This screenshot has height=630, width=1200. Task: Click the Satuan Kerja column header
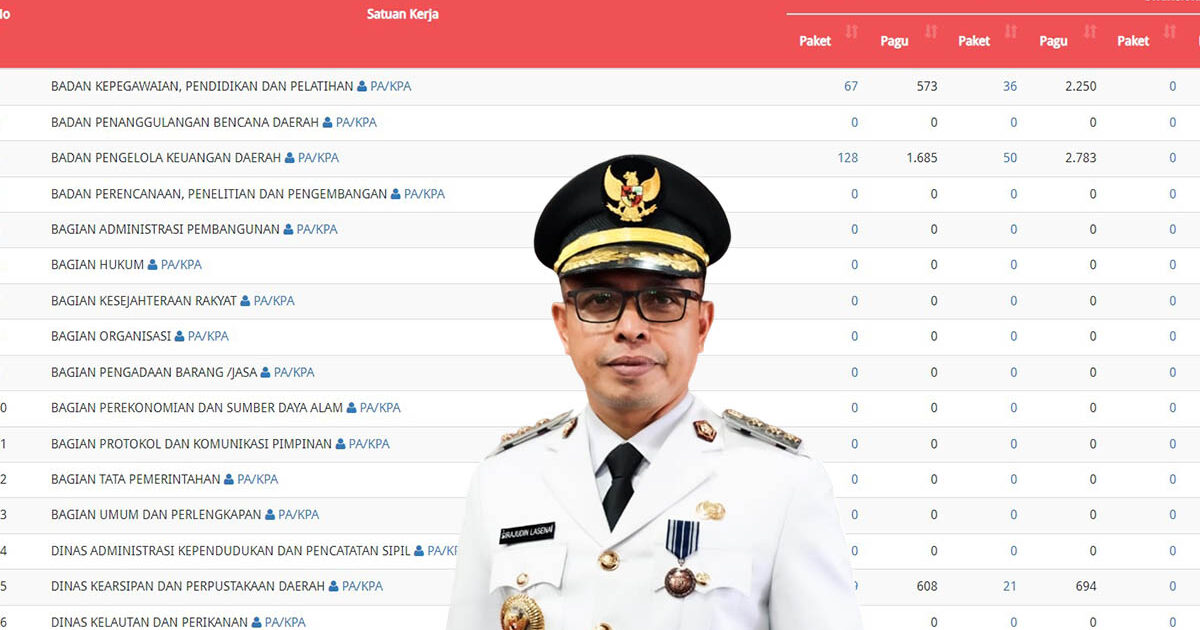tap(404, 14)
